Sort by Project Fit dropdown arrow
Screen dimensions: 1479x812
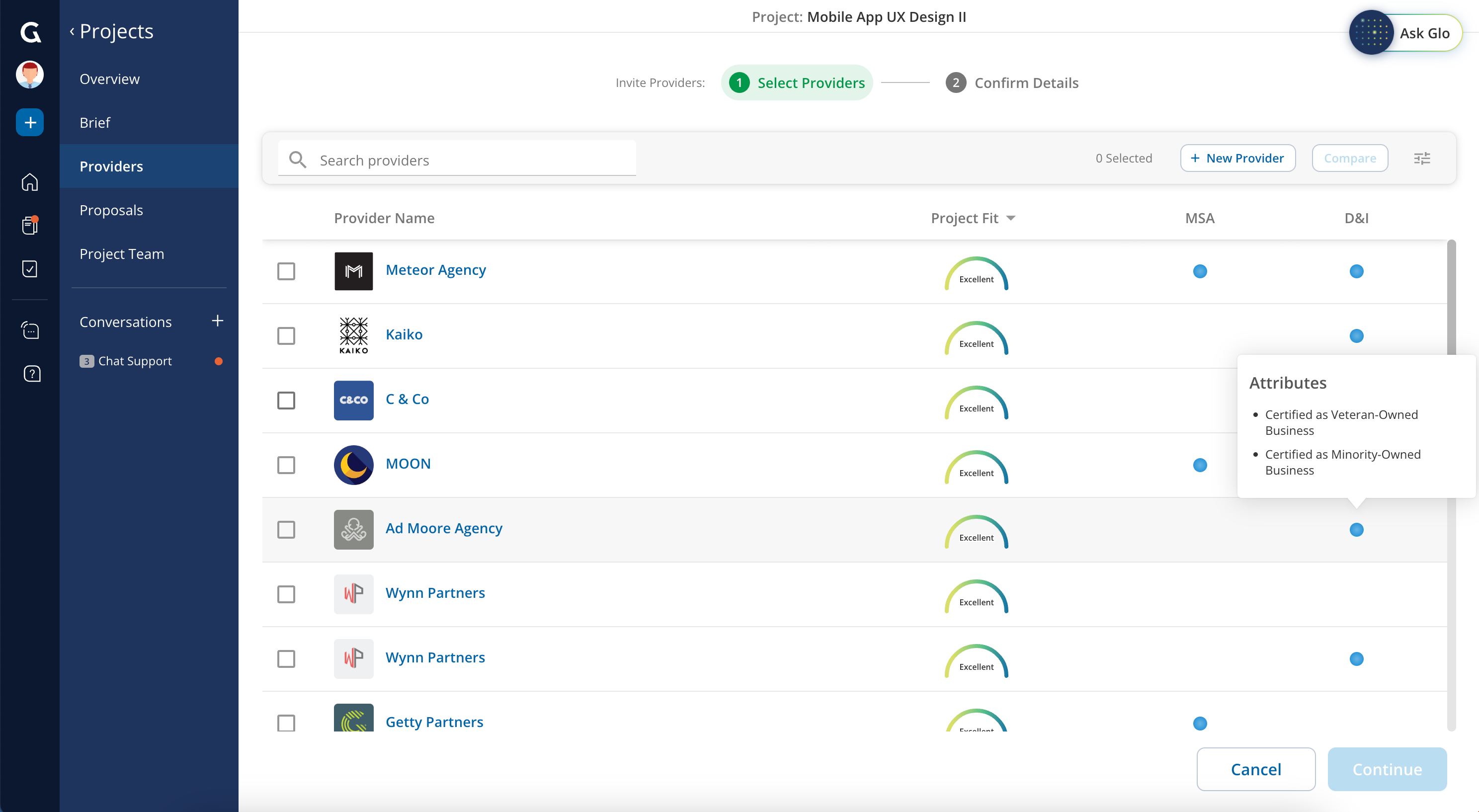pos(1011,218)
